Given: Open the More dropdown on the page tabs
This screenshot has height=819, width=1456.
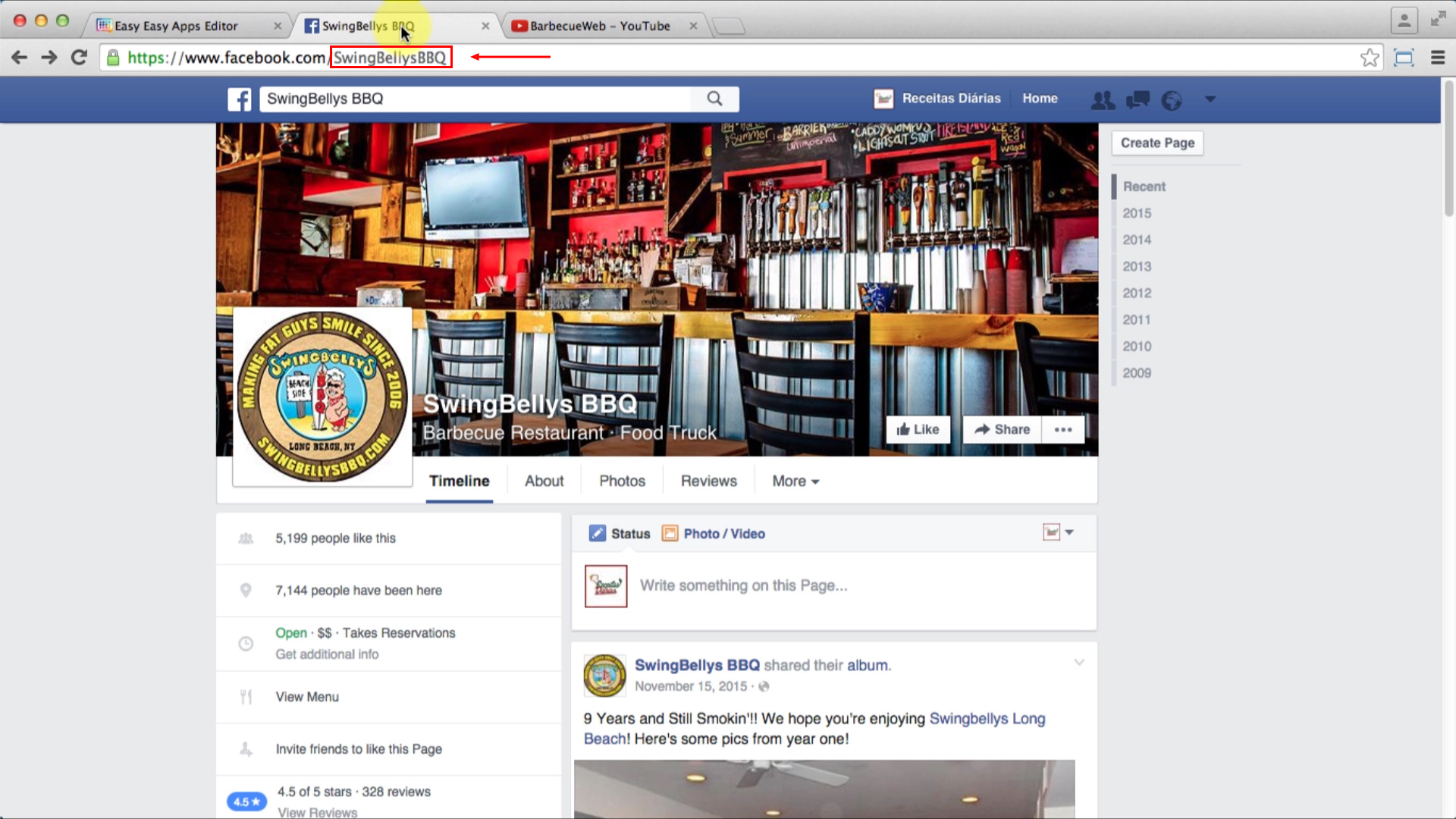Looking at the screenshot, I should 794,481.
